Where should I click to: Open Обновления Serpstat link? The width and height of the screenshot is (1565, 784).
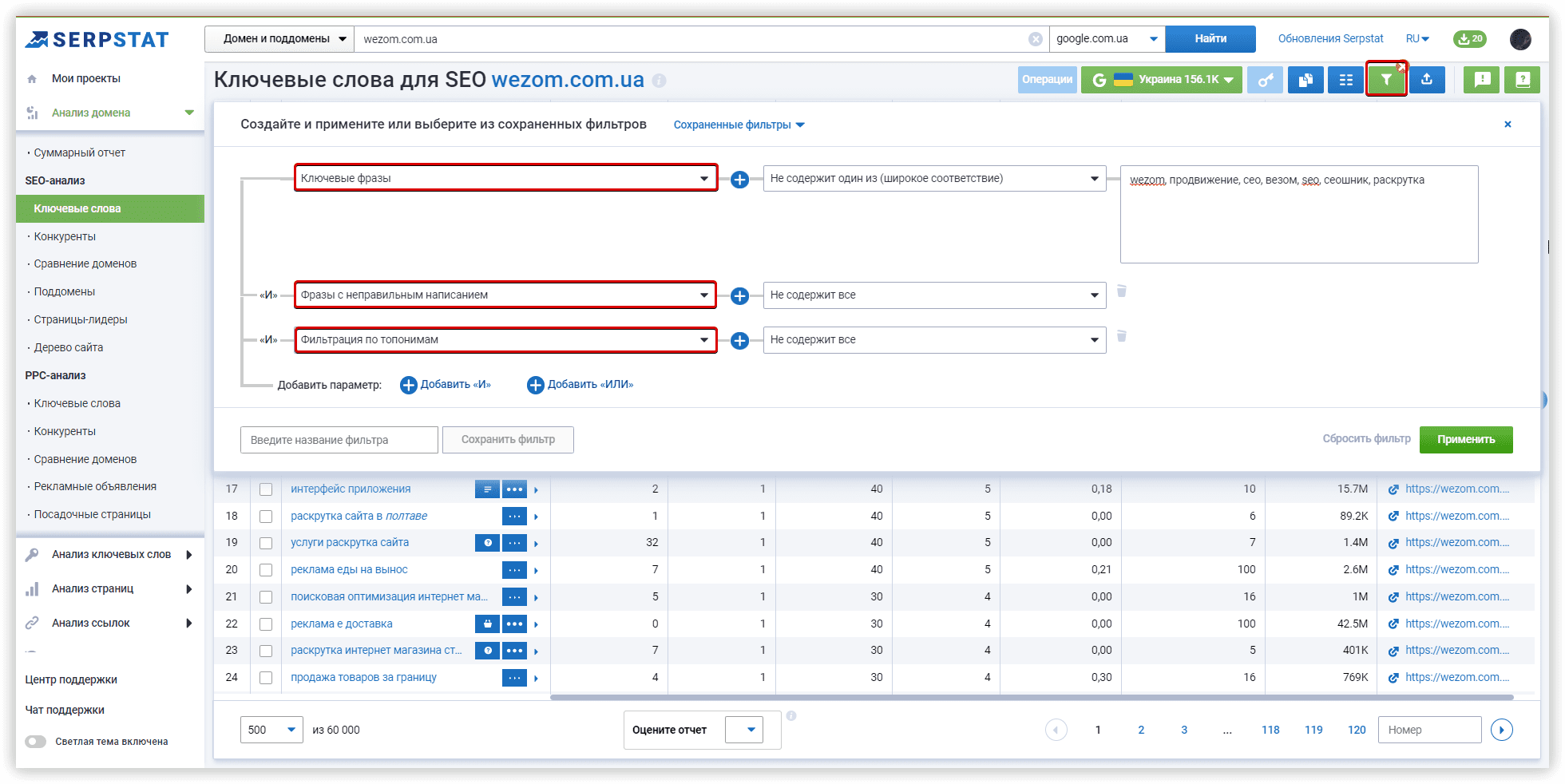click(x=1330, y=38)
